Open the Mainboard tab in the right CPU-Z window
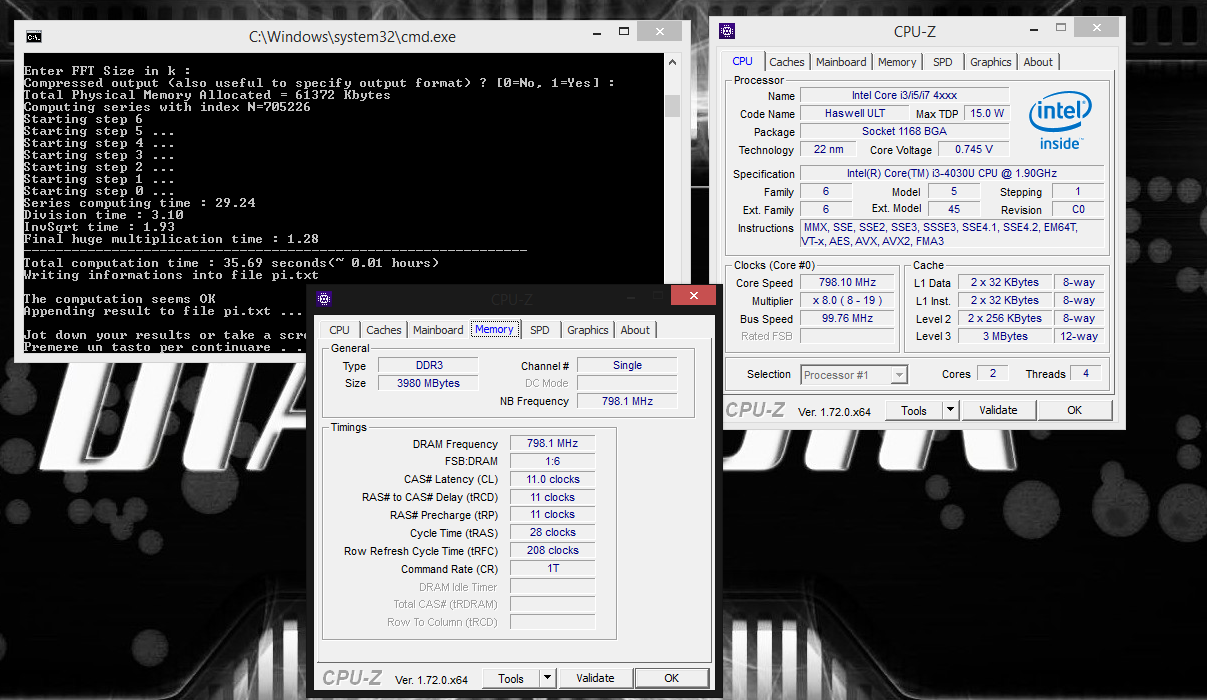 click(x=841, y=62)
